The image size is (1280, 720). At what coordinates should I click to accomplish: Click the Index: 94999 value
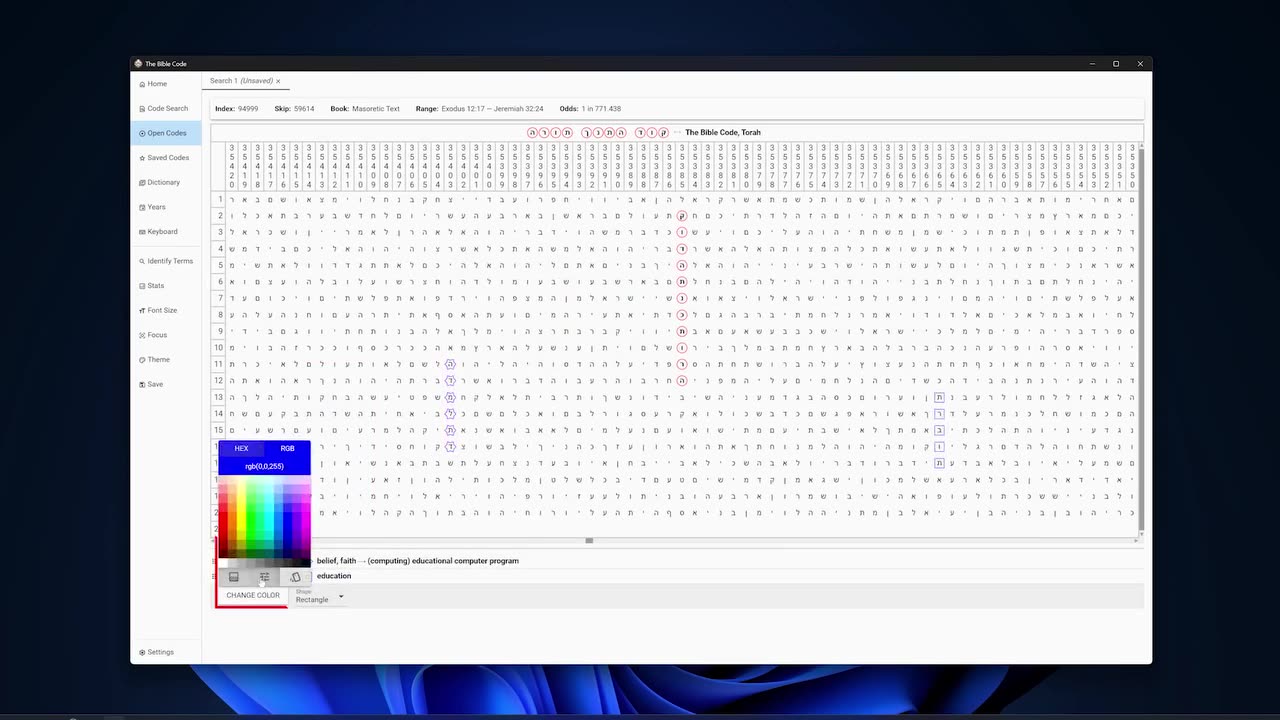coord(237,108)
